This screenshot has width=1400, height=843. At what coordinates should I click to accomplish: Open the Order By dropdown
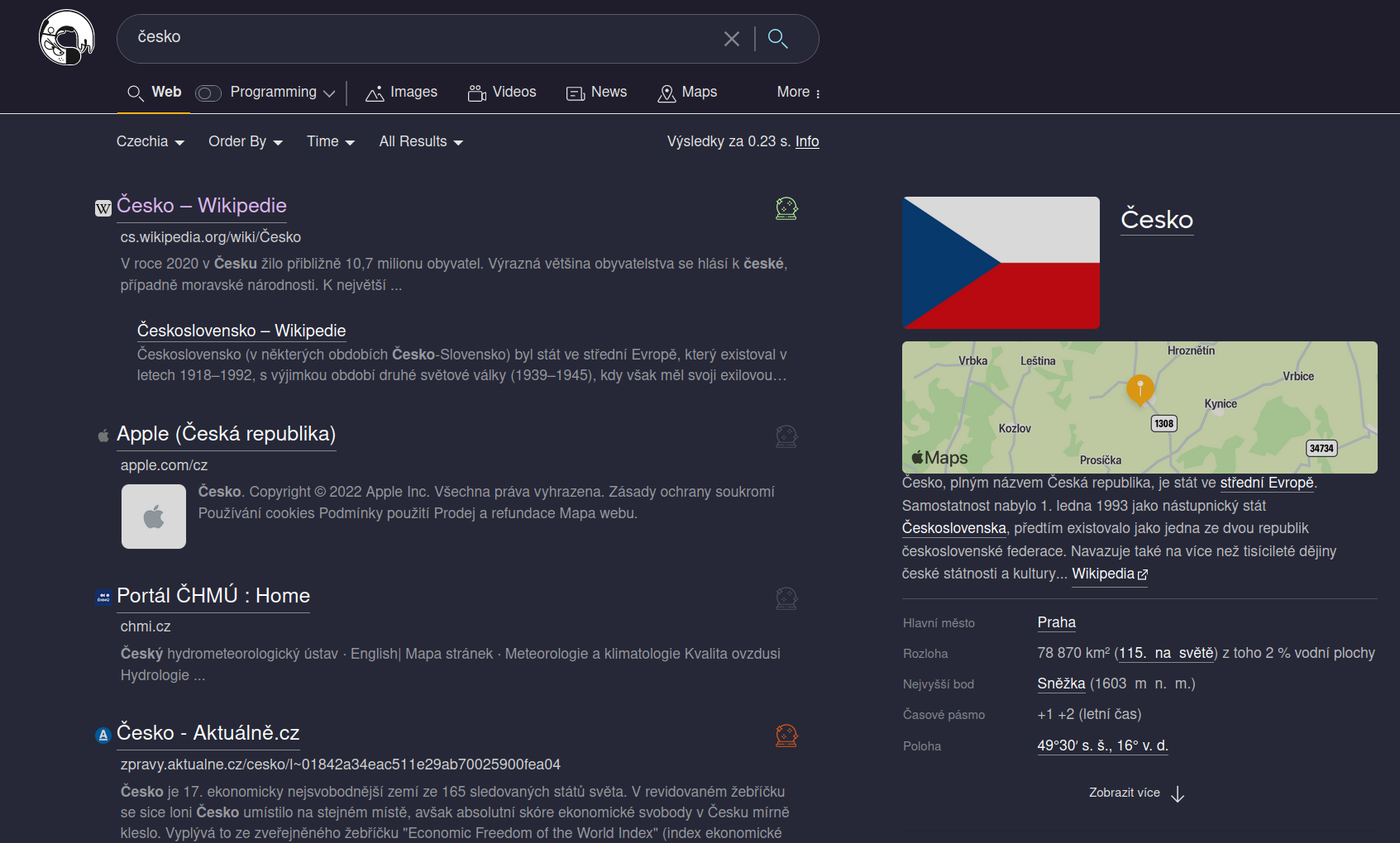click(x=245, y=142)
